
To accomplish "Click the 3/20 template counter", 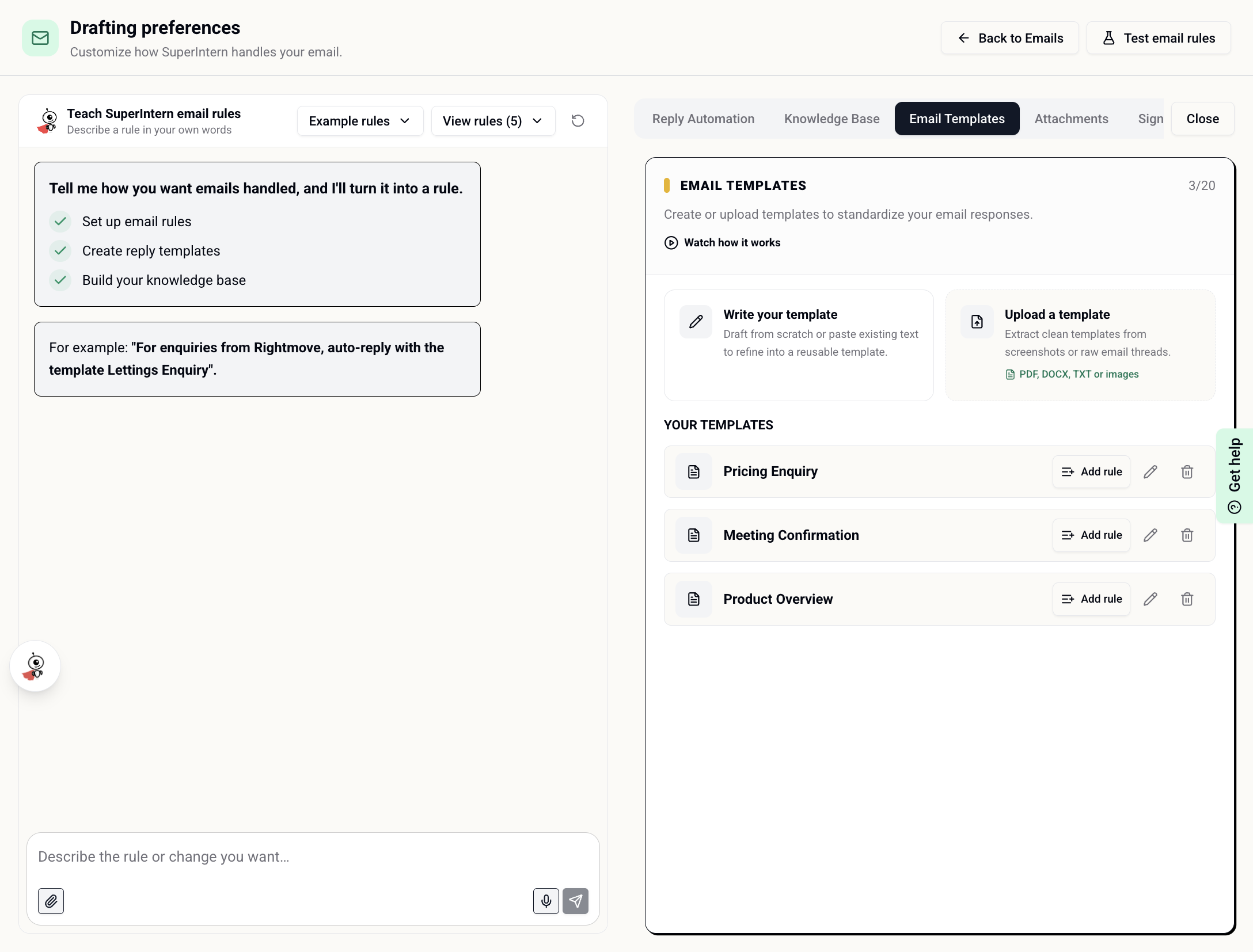I will pyautogui.click(x=1202, y=186).
